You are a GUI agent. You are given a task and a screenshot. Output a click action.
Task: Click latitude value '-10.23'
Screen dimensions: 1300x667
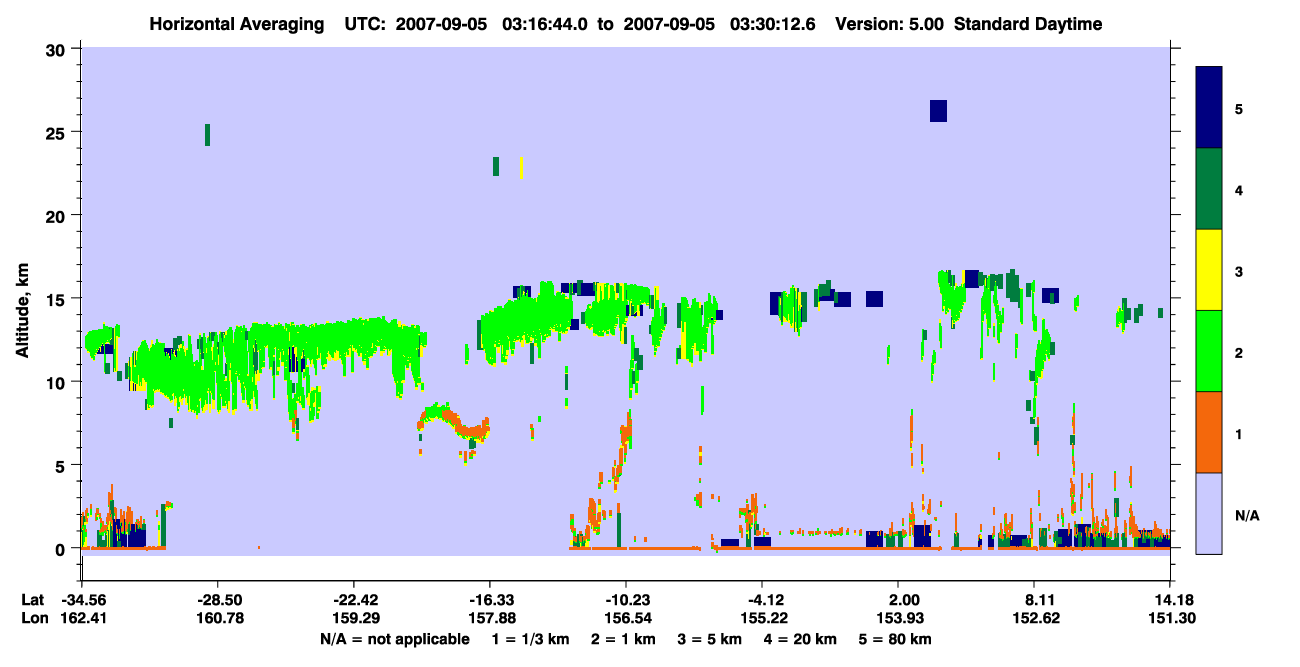[x=627, y=600]
